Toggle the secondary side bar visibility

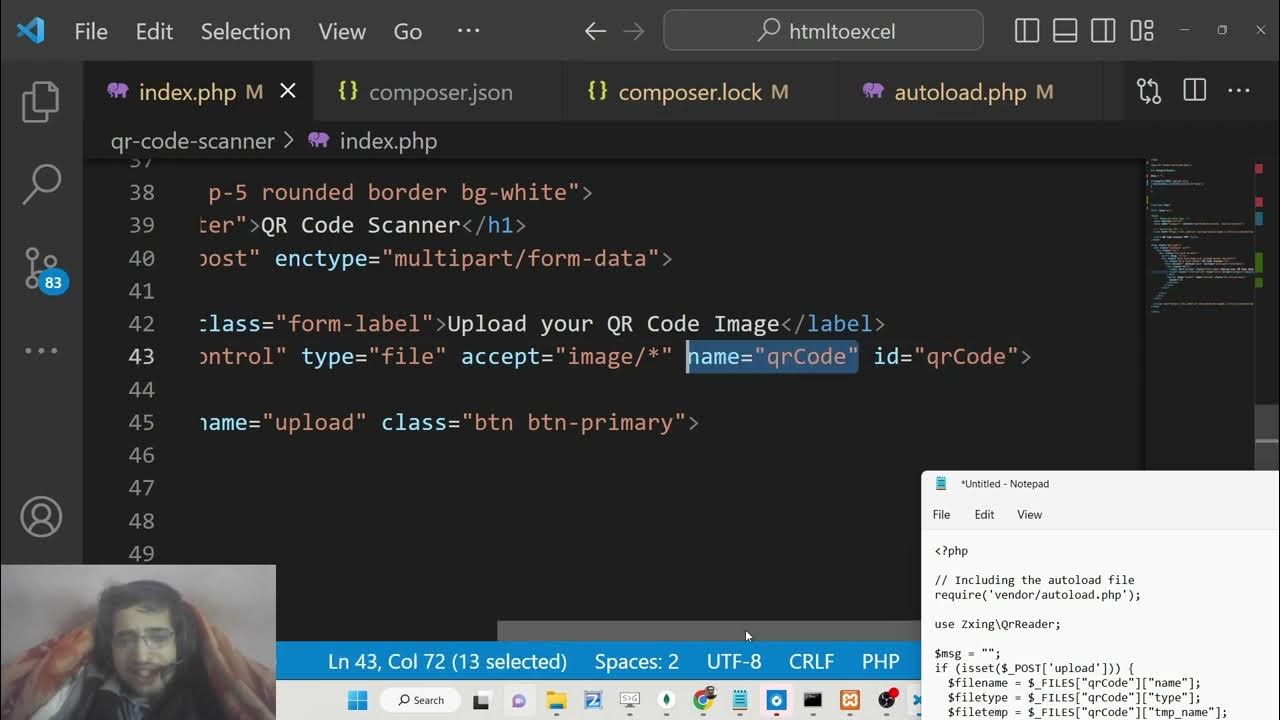point(1103,32)
